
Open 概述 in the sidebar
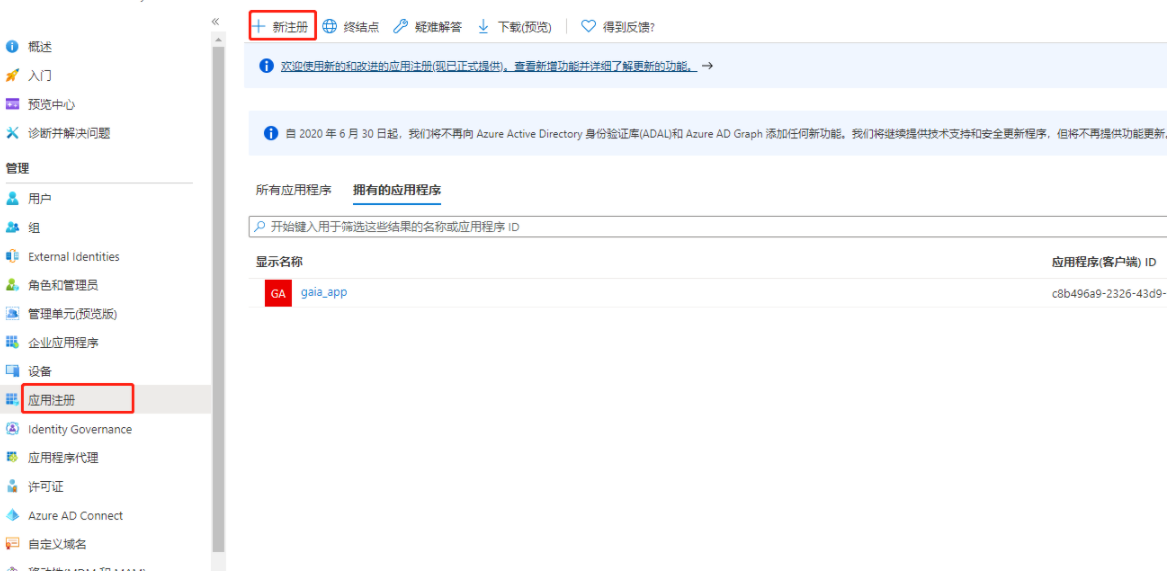click(39, 47)
